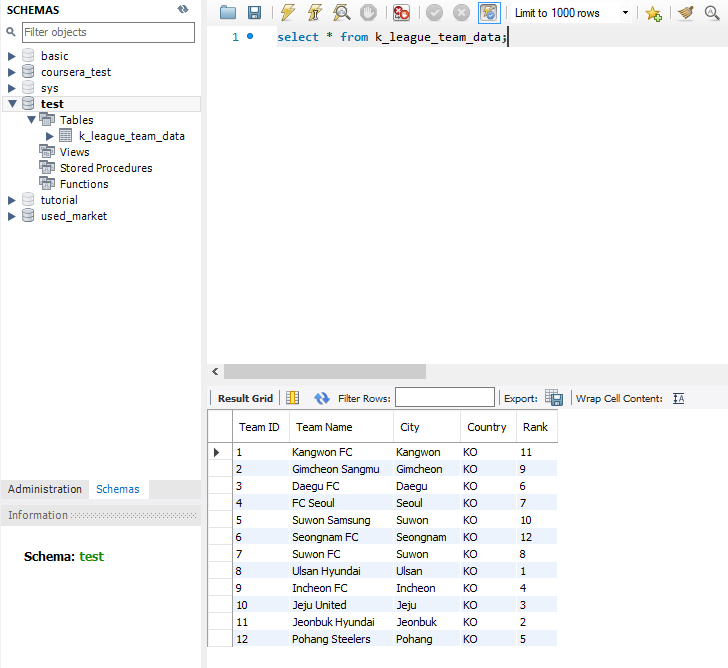Open the find panel magnifier icon in the toolbar
The width and height of the screenshot is (728, 668).
click(712, 13)
